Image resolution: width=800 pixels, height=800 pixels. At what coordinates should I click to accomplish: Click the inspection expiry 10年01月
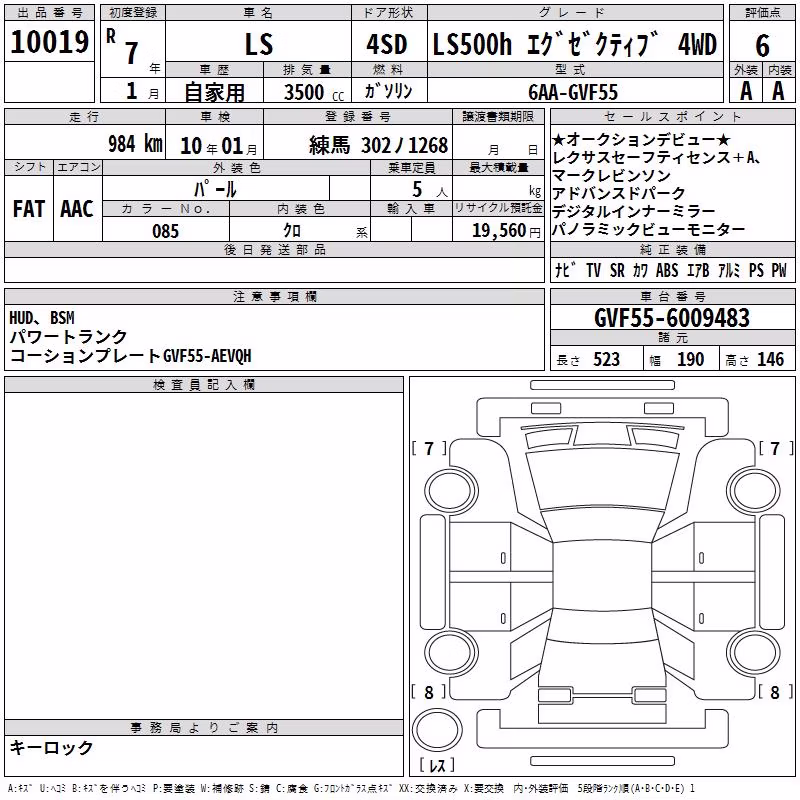coord(218,146)
